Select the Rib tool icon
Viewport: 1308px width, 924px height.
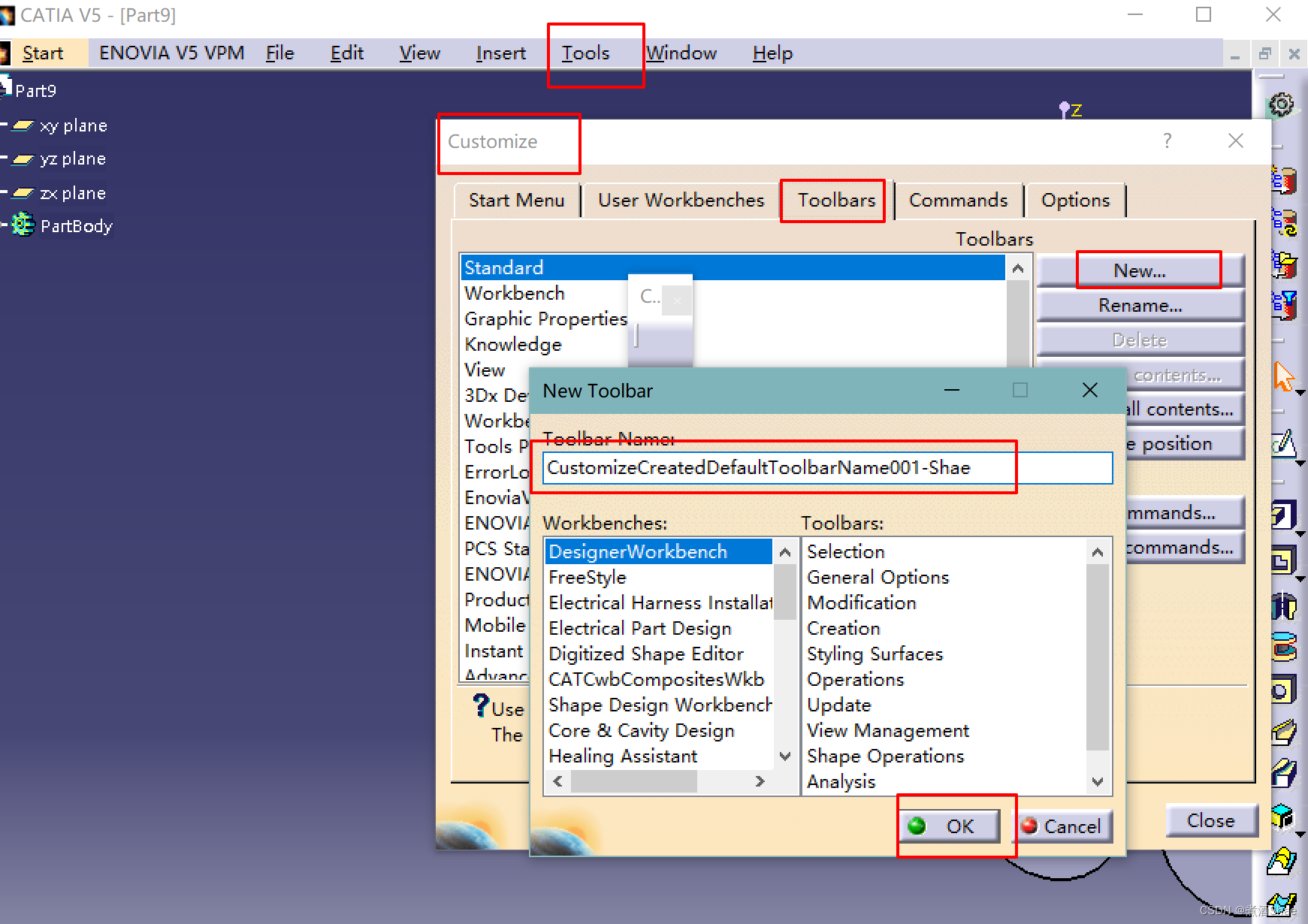coord(1283,732)
